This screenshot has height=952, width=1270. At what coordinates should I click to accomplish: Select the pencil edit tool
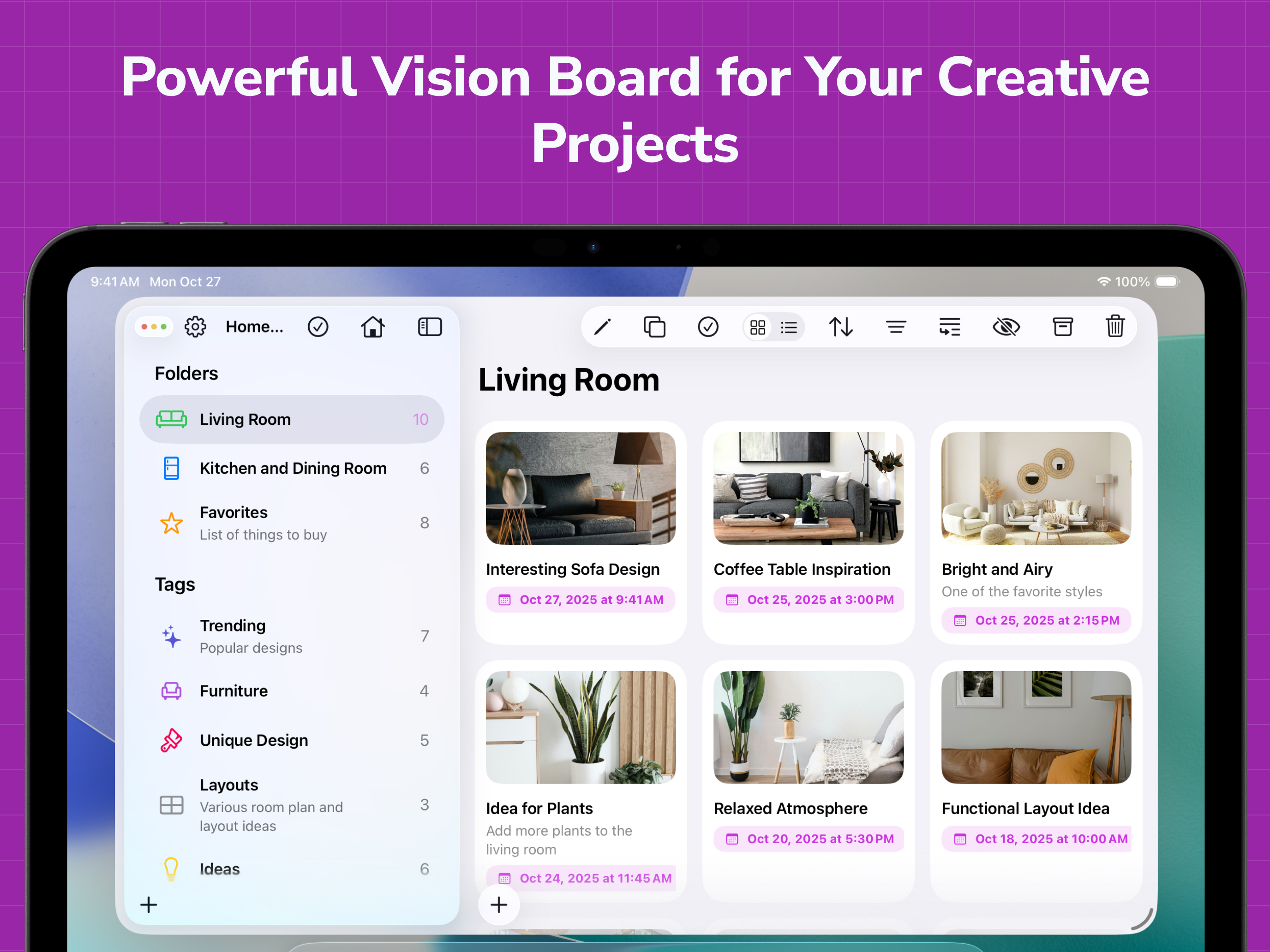pos(602,327)
